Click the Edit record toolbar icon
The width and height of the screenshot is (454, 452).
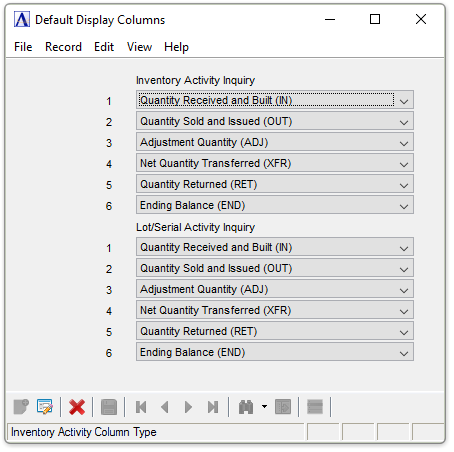(45, 407)
